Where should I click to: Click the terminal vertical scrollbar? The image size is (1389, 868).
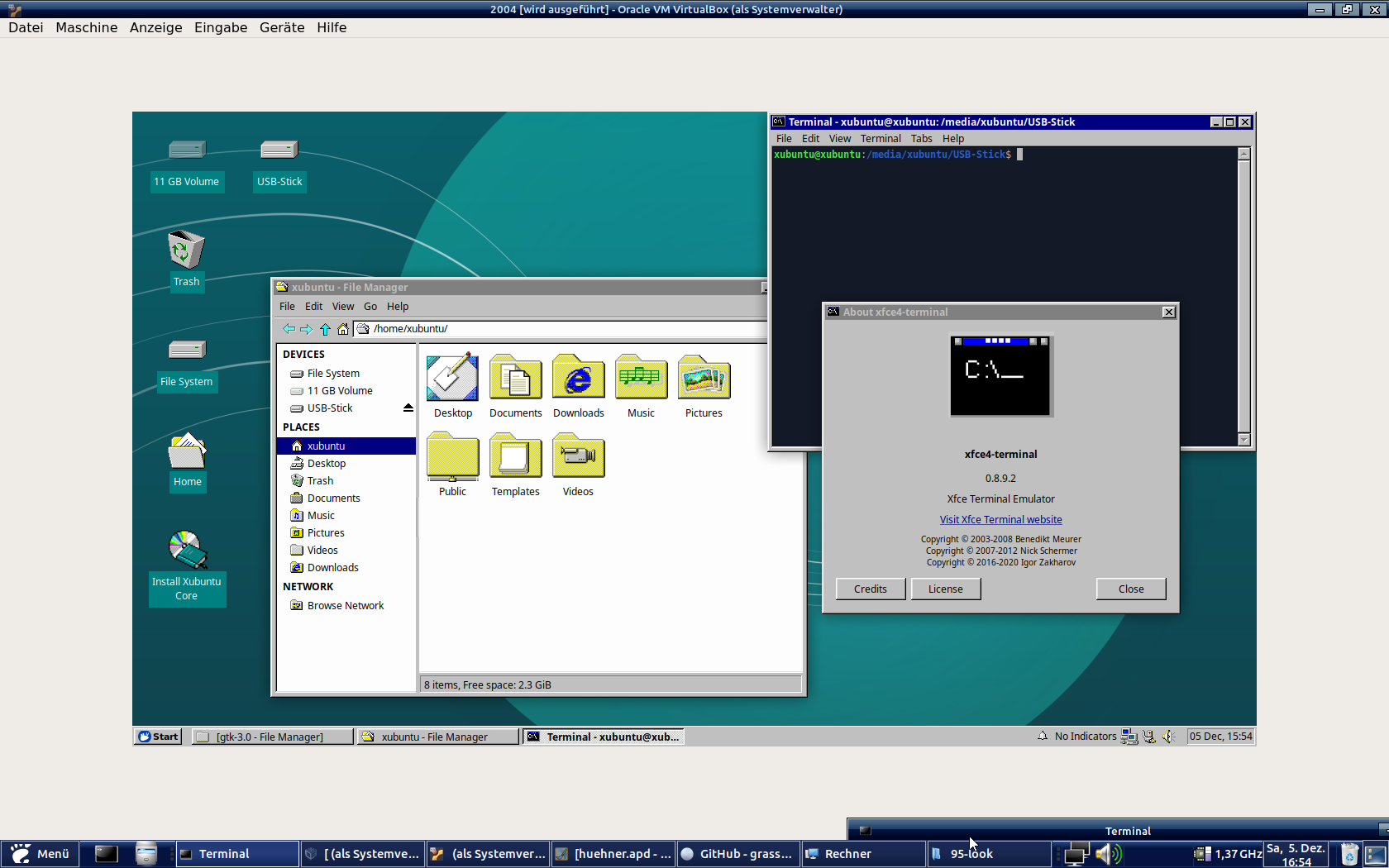(x=1243, y=297)
